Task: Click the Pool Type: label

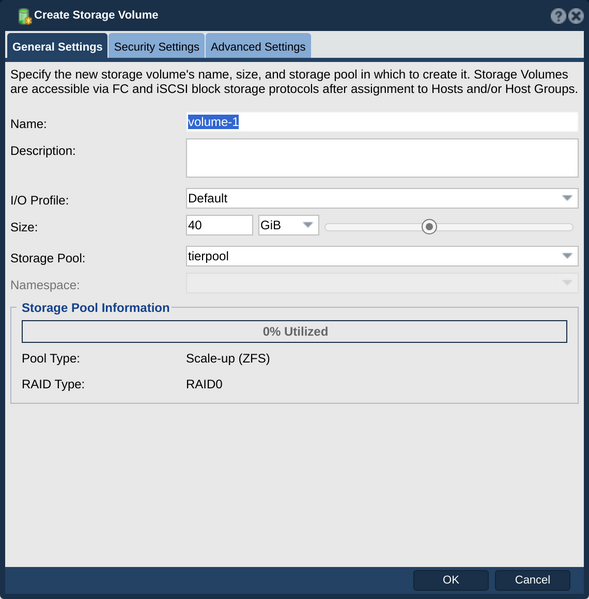Action: coord(51,358)
